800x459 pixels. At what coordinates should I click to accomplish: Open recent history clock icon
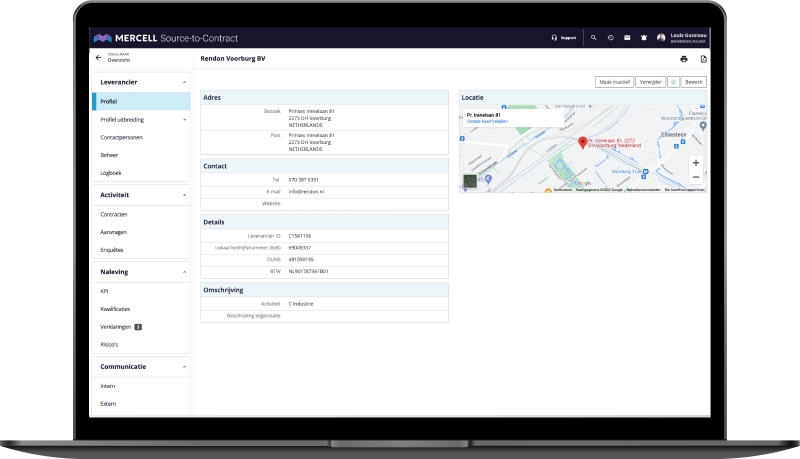[610, 38]
